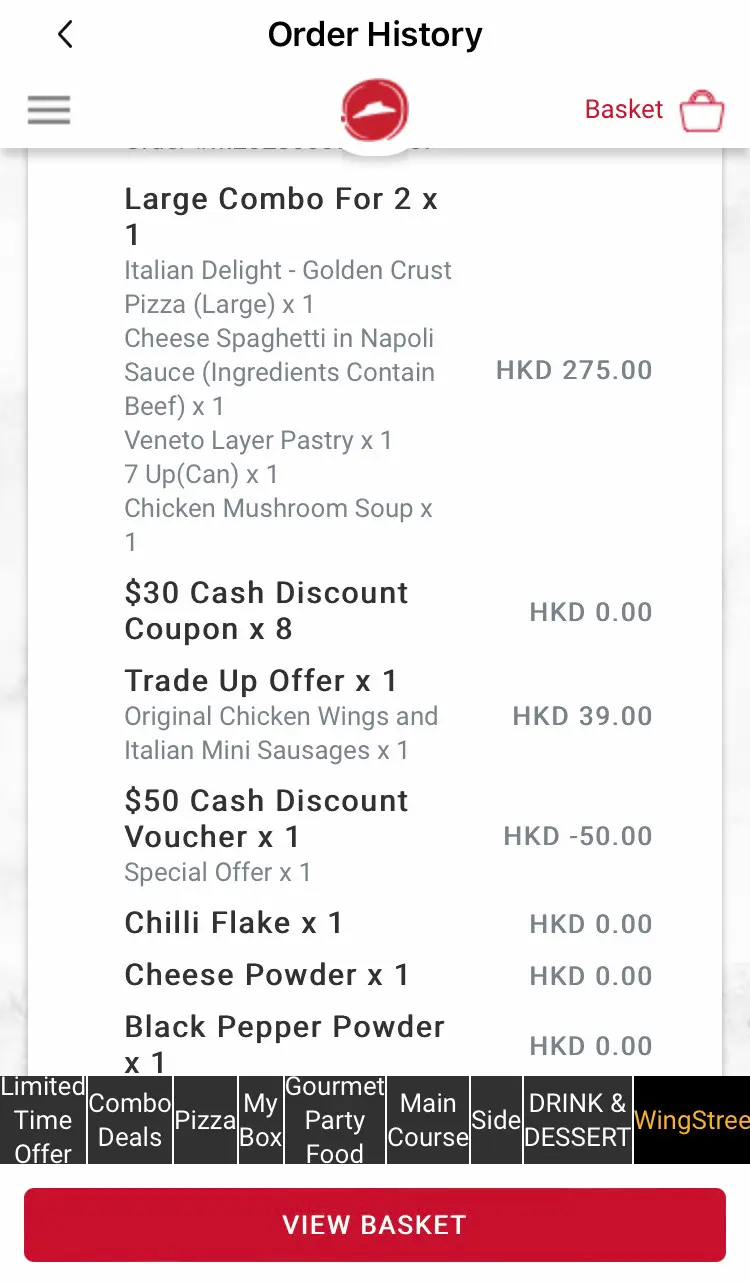
Task: Tap the back arrow icon
Action: coord(65,35)
